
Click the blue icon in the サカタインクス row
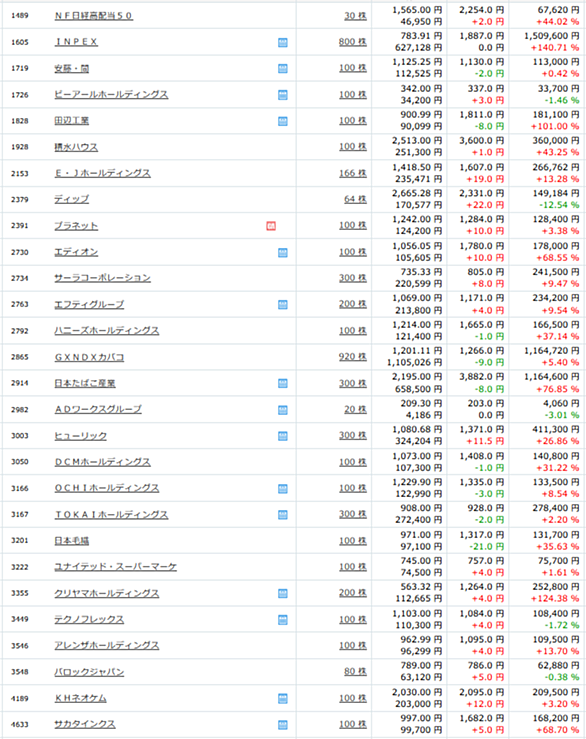283,725
